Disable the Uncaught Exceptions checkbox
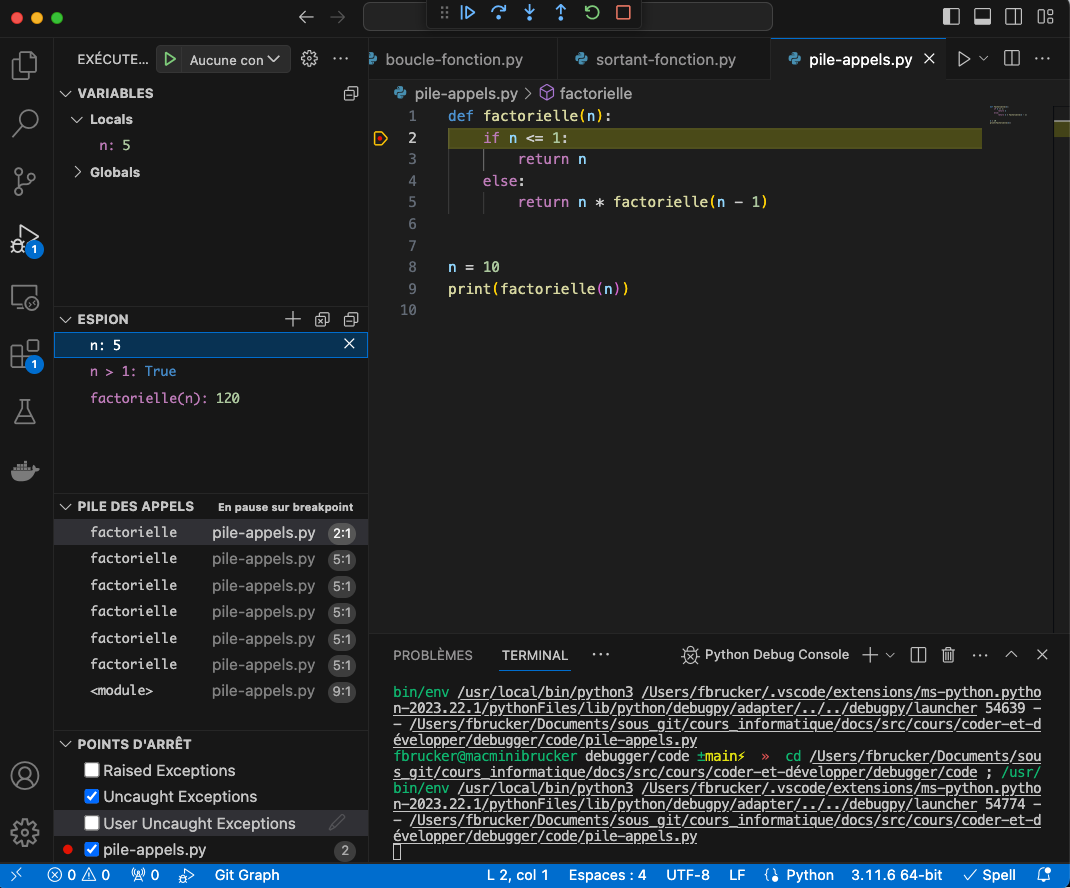1070x888 pixels. pyautogui.click(x=92, y=797)
